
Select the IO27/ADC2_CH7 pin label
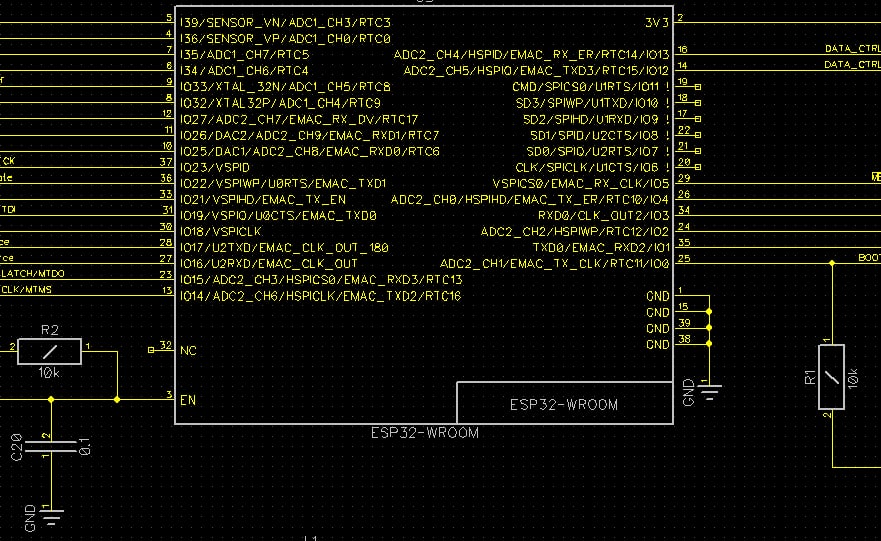[299, 119]
